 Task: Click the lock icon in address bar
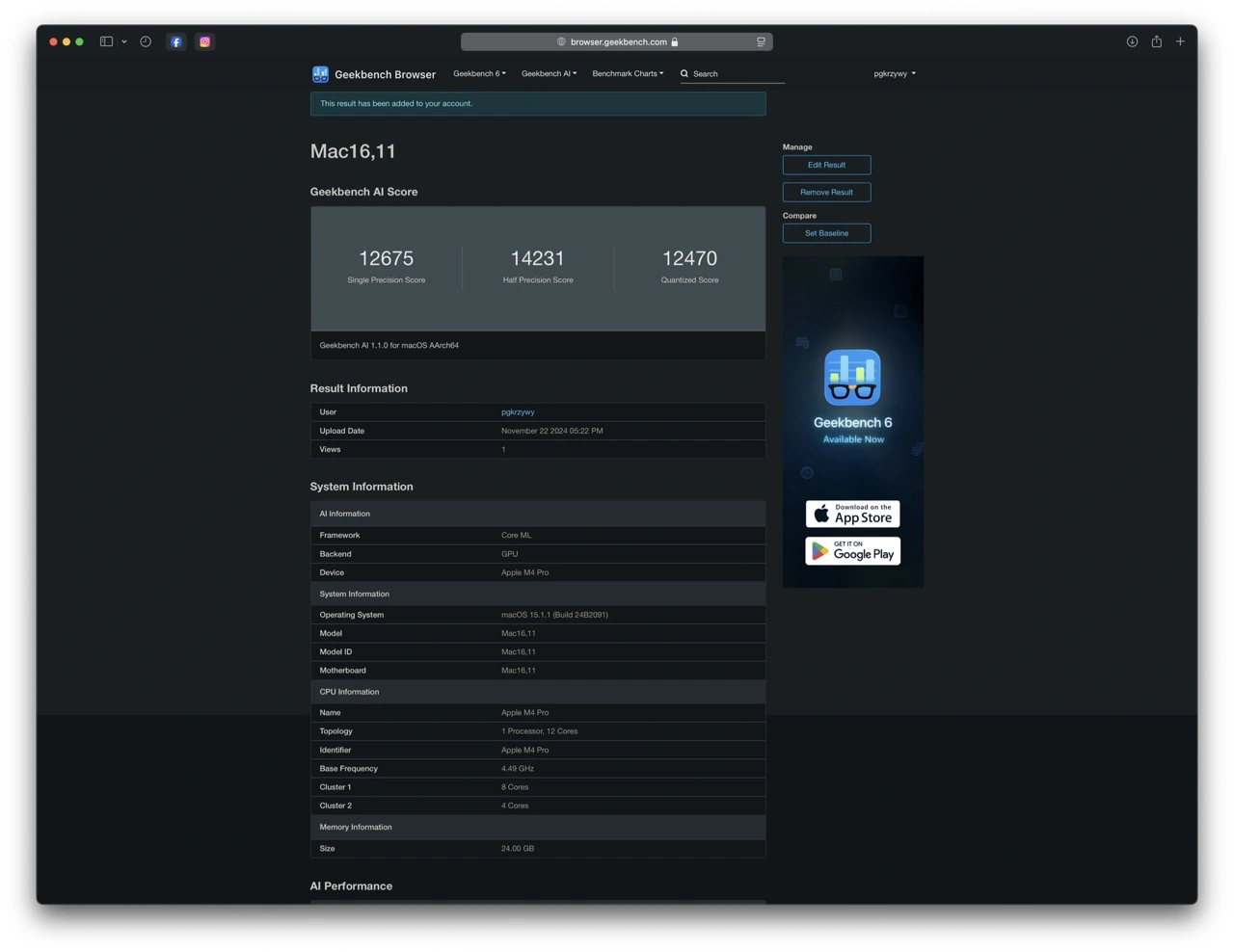click(675, 41)
